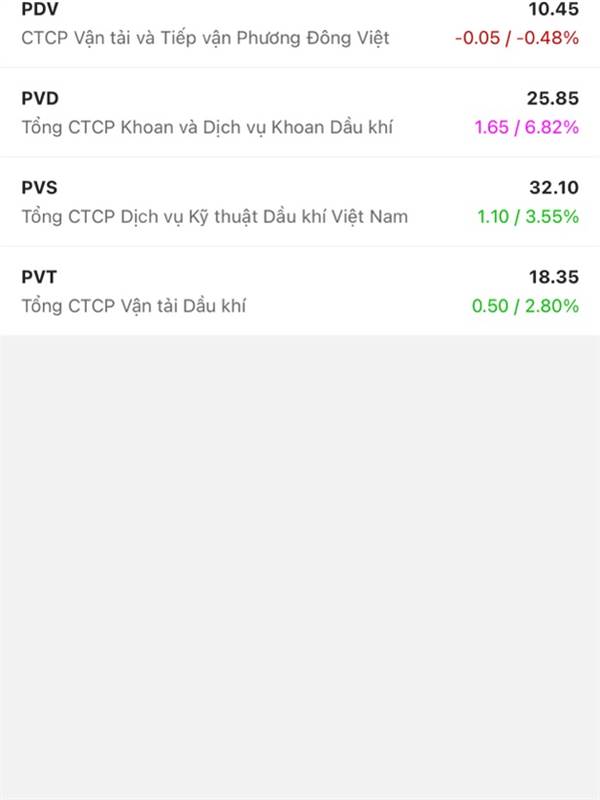Click PVS price 32.10

[554, 187]
